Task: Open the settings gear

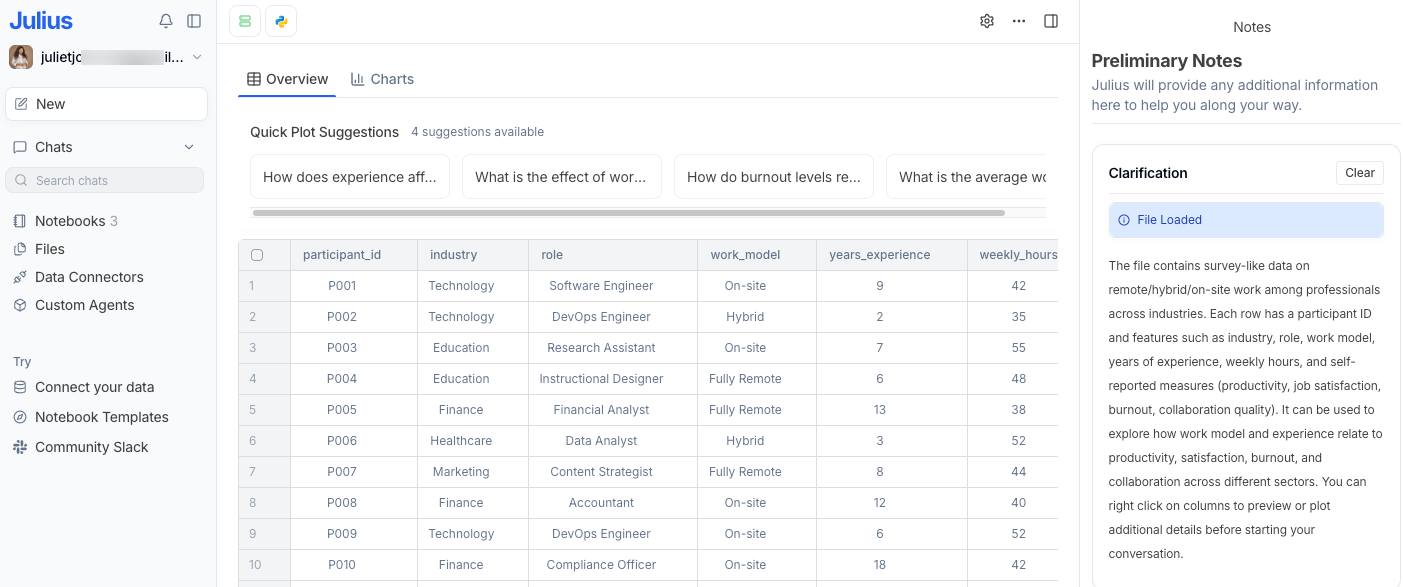Action: point(987,20)
